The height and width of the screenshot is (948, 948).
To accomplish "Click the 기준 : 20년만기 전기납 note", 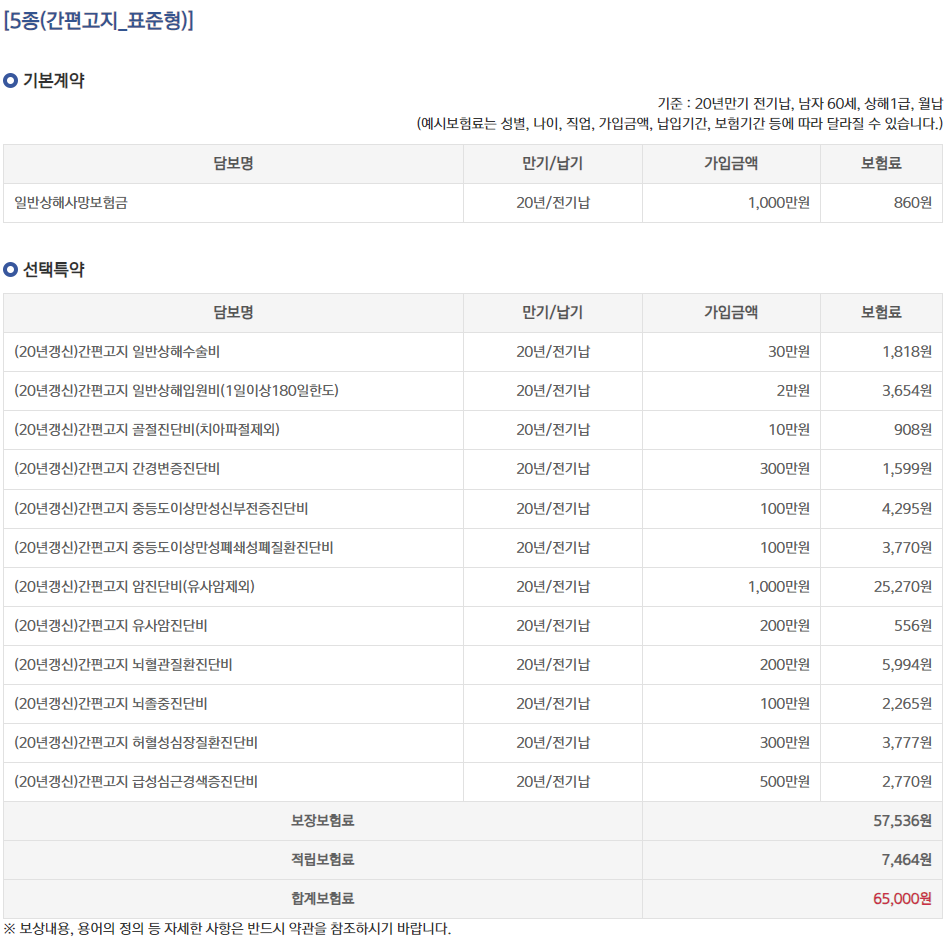I will tap(800, 104).
